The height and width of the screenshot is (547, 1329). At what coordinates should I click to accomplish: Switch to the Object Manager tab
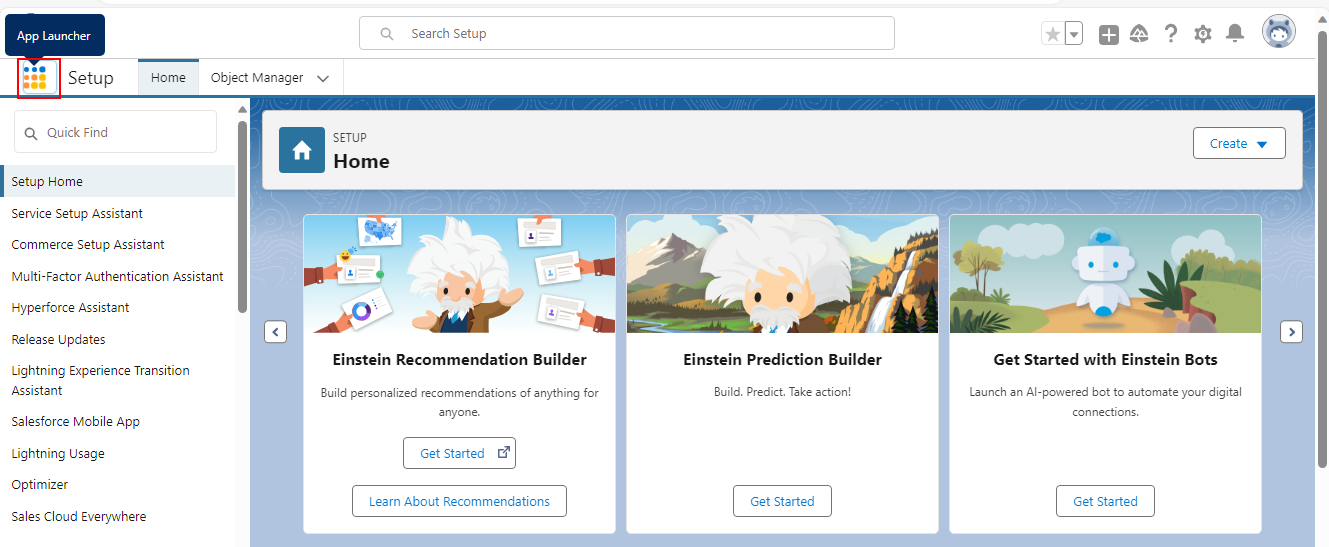coord(257,78)
